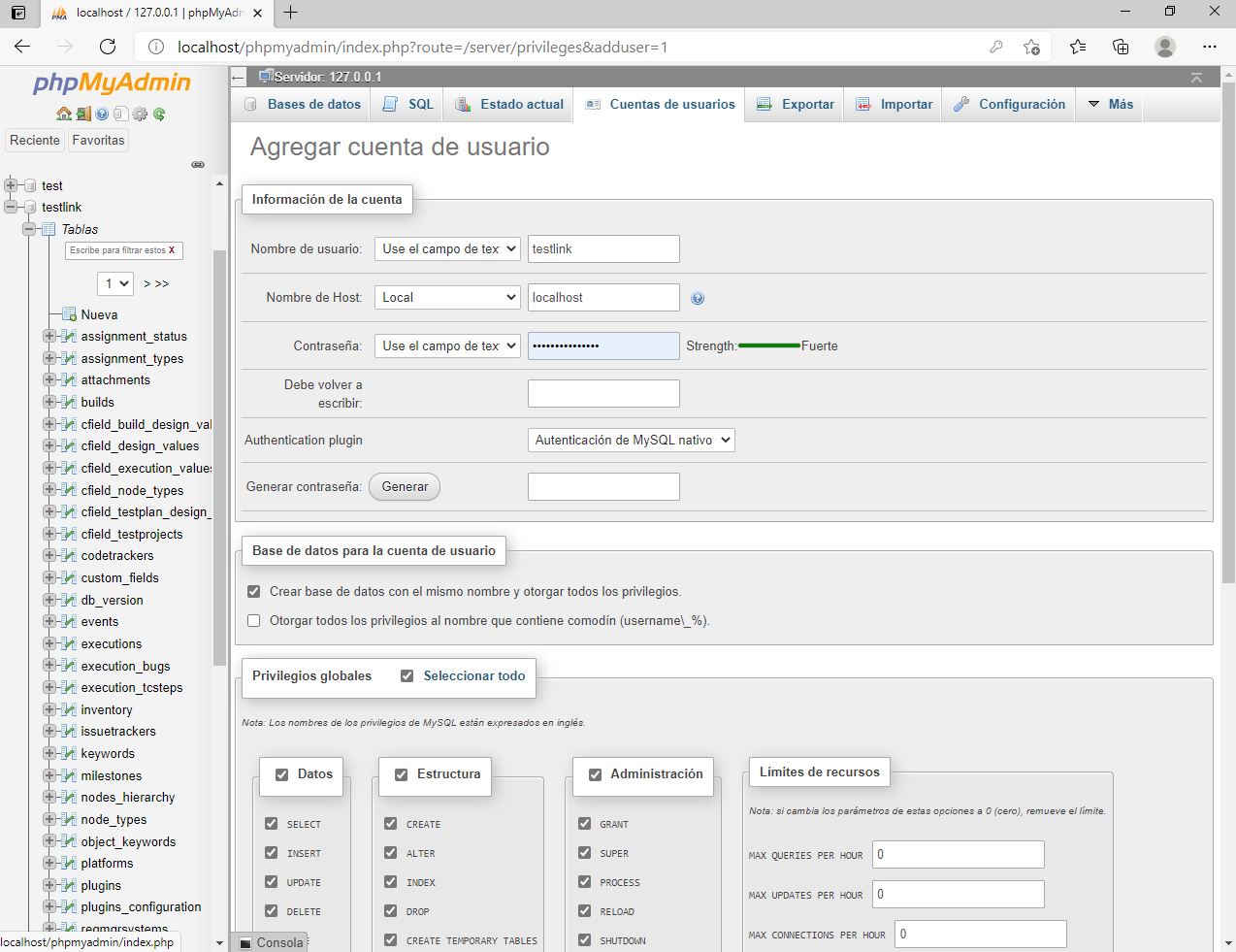Open phpMyAdmin documentation help icon
Screen dimensions: 1236x952
point(102,114)
